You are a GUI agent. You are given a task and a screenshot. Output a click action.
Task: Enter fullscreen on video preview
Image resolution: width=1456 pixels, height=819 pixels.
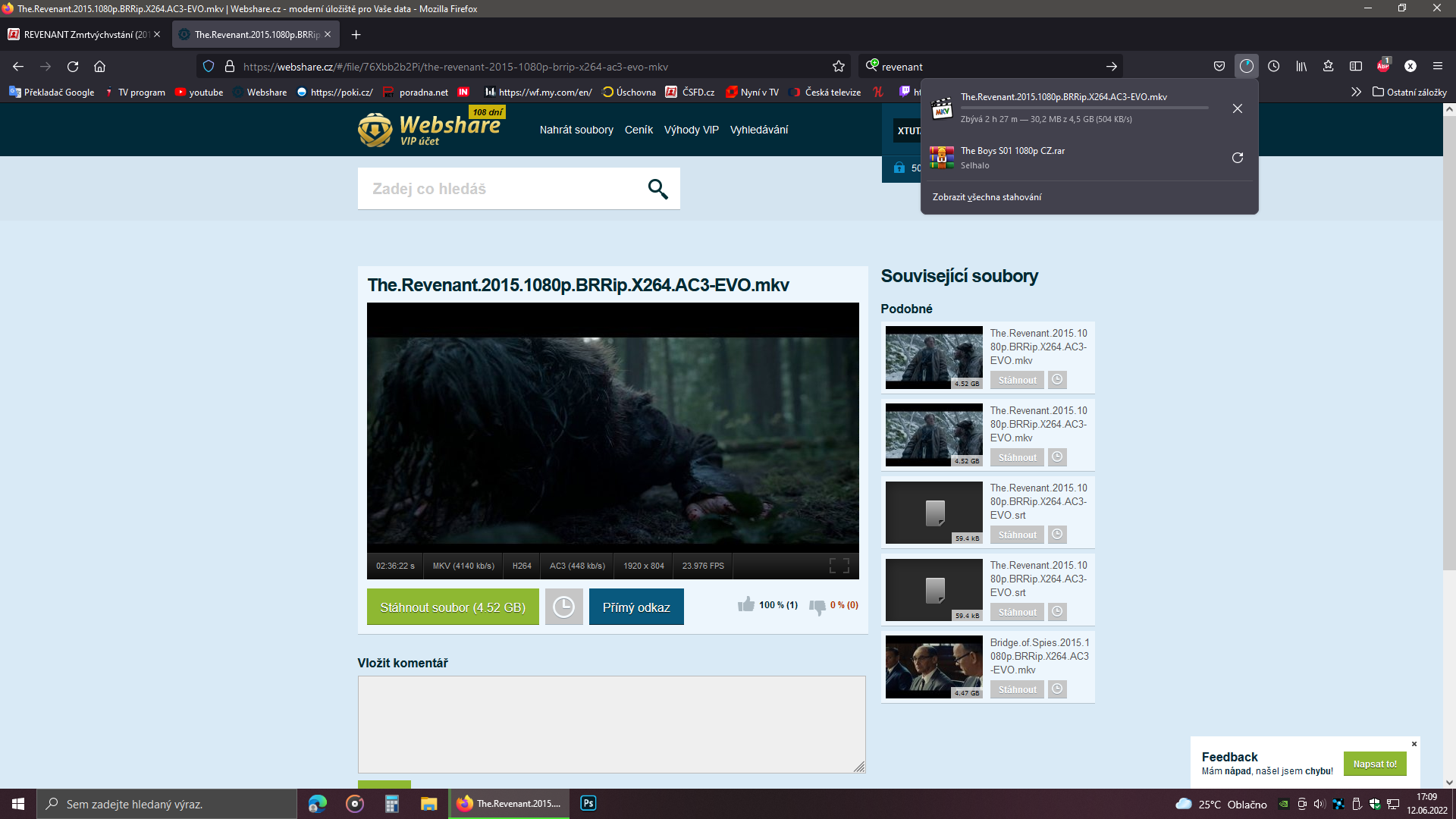click(x=839, y=566)
